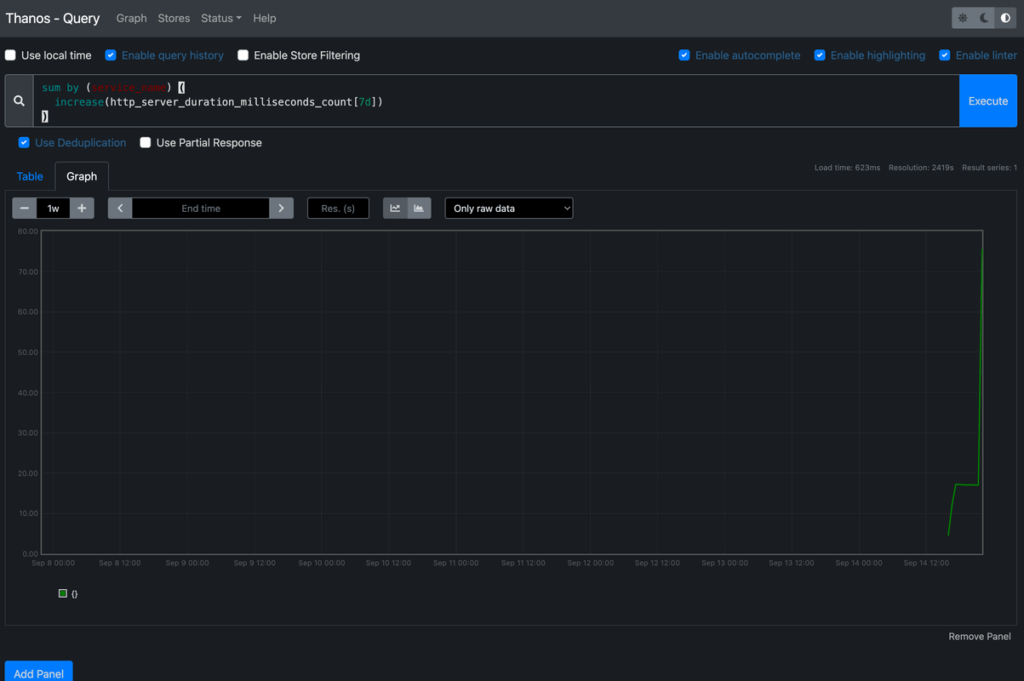Viewport: 1024px width, 681px height.
Task: Select the Graph panel tab
Action: pos(82,176)
